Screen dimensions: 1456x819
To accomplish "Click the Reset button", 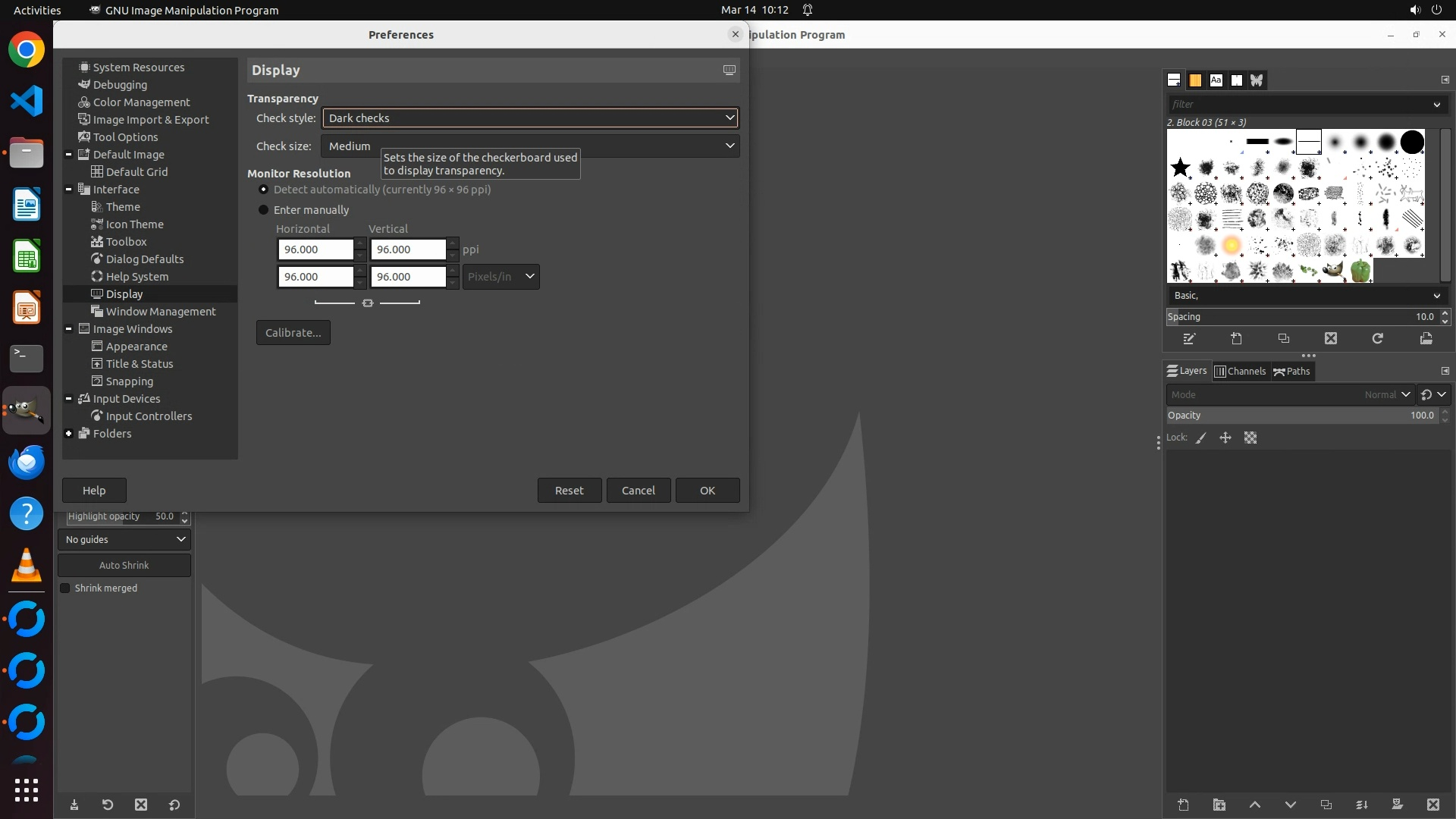I will click(x=569, y=491).
